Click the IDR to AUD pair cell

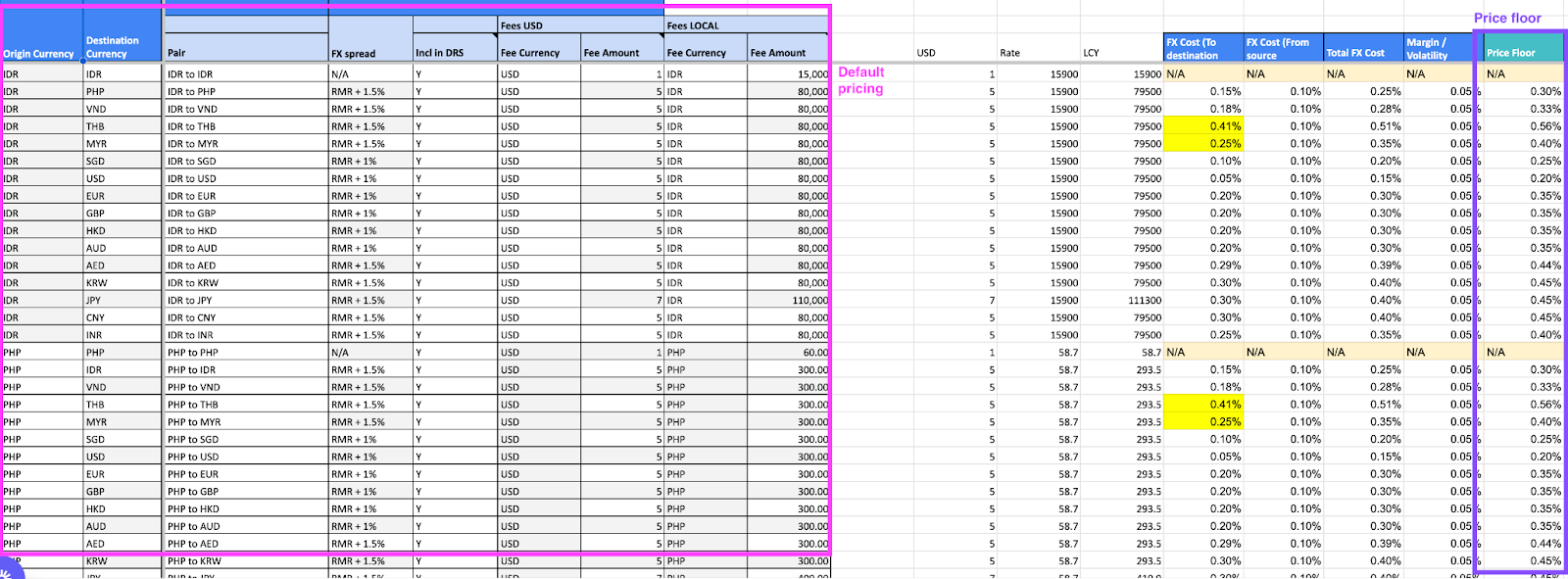[246, 248]
